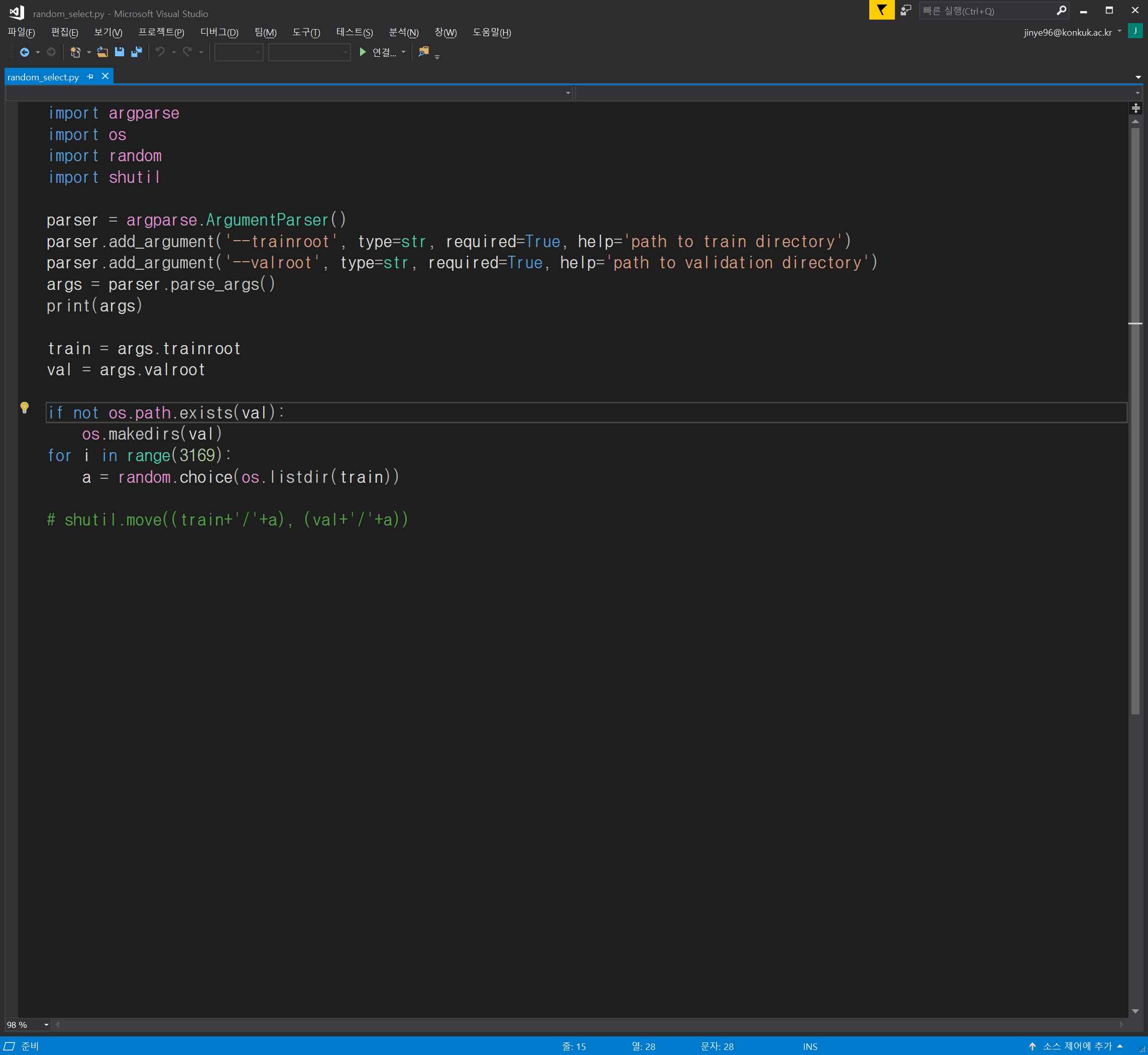The height and width of the screenshot is (1055, 1148).
Task: Close the random_select.py tab
Action: point(105,76)
